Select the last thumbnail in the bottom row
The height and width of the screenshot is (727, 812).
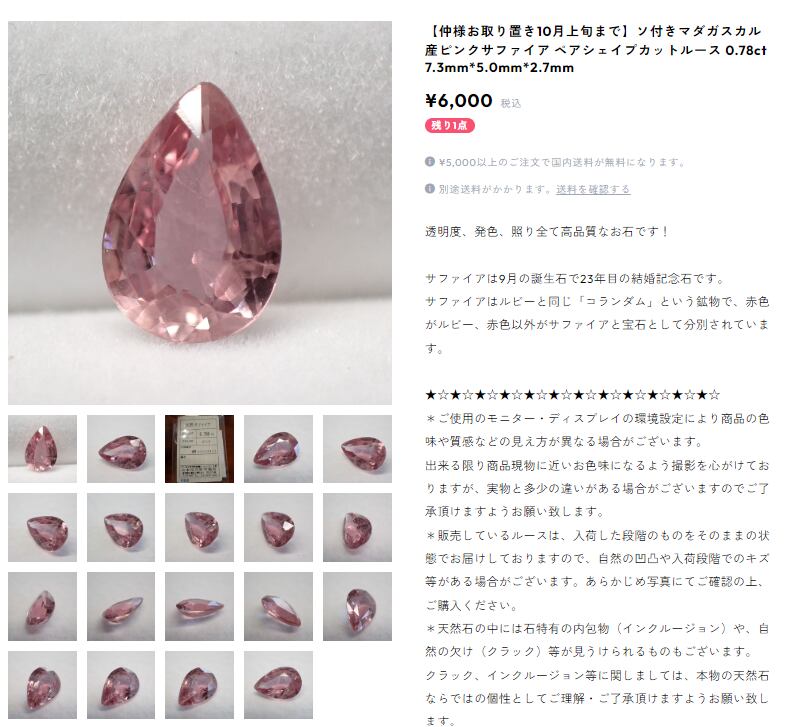pos(279,685)
